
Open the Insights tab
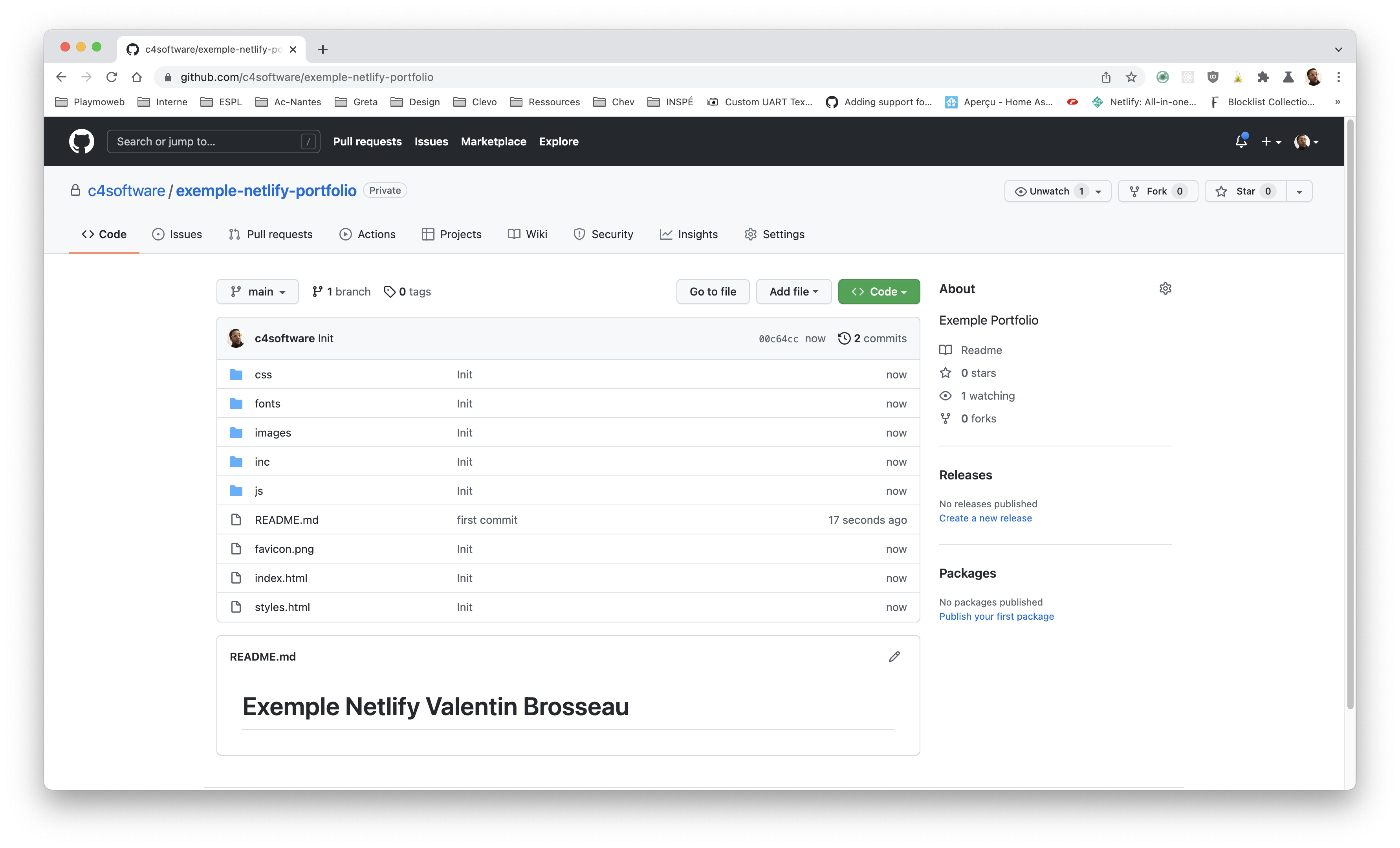point(689,234)
